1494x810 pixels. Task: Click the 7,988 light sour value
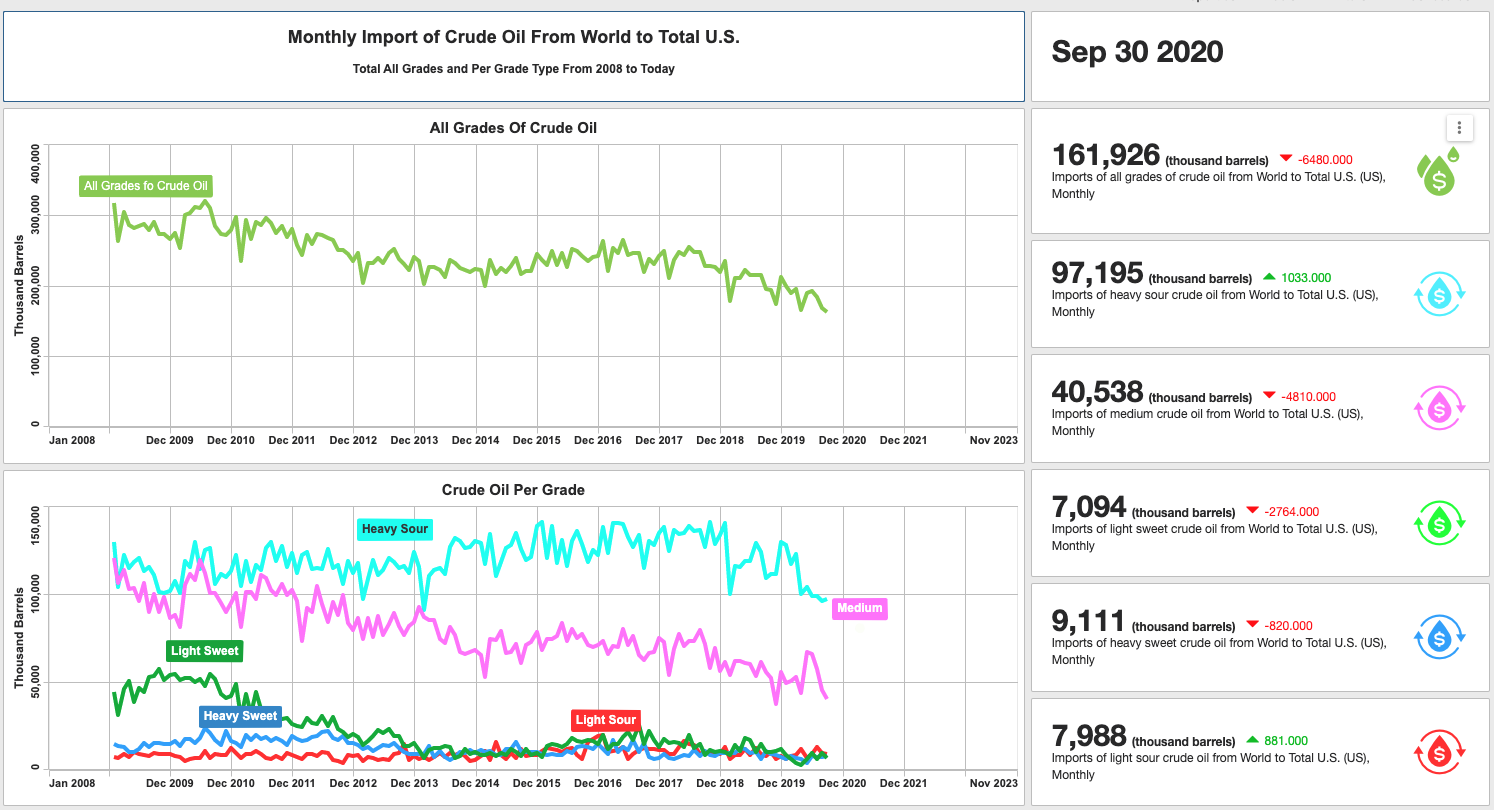click(x=1089, y=735)
